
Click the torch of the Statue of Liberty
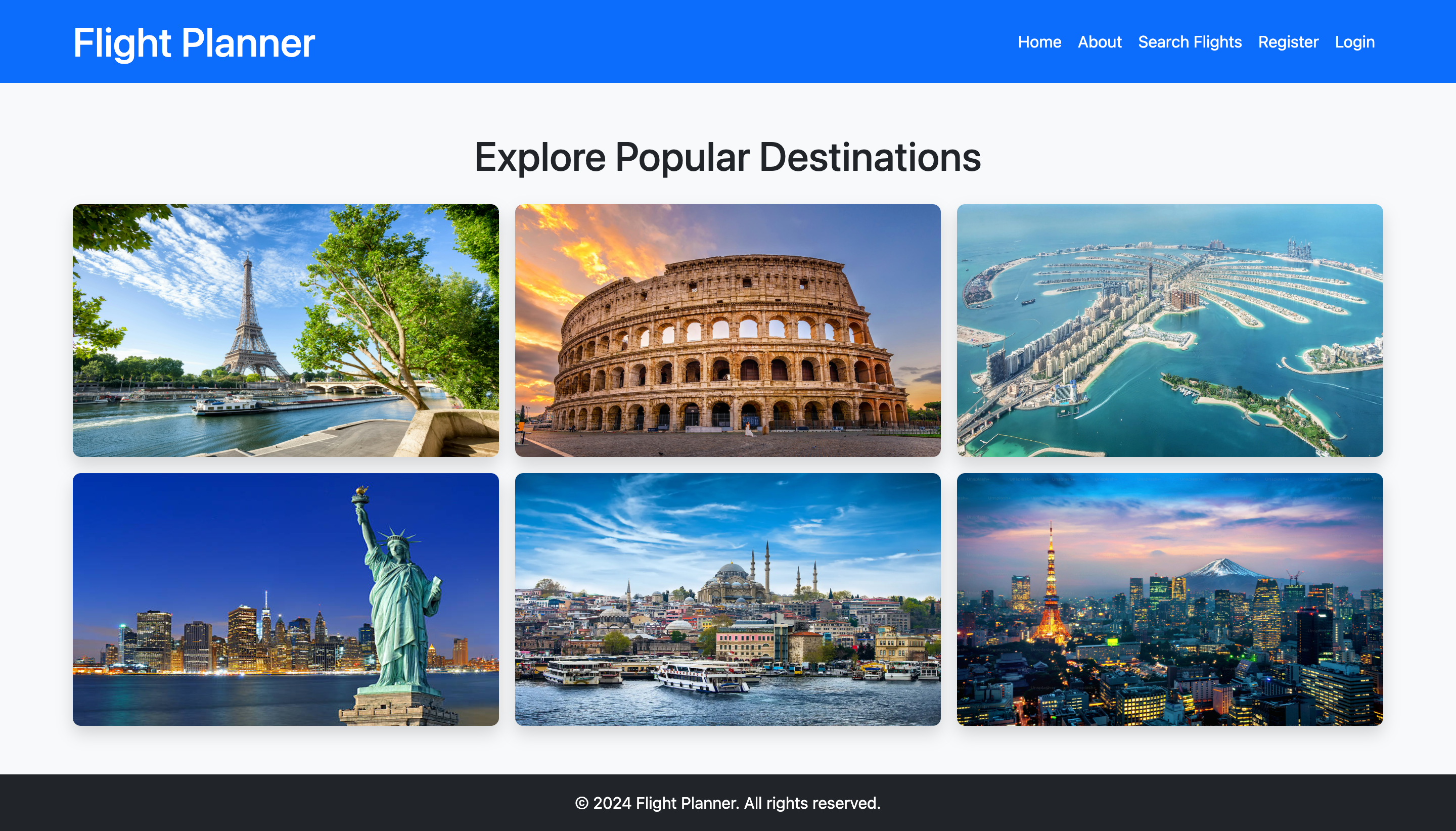coord(360,494)
